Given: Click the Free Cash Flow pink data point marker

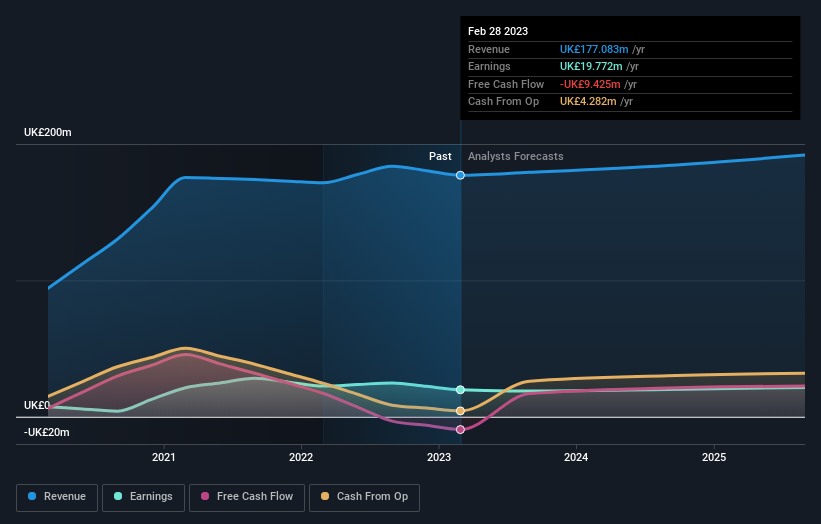Looking at the screenshot, I should click(460, 430).
